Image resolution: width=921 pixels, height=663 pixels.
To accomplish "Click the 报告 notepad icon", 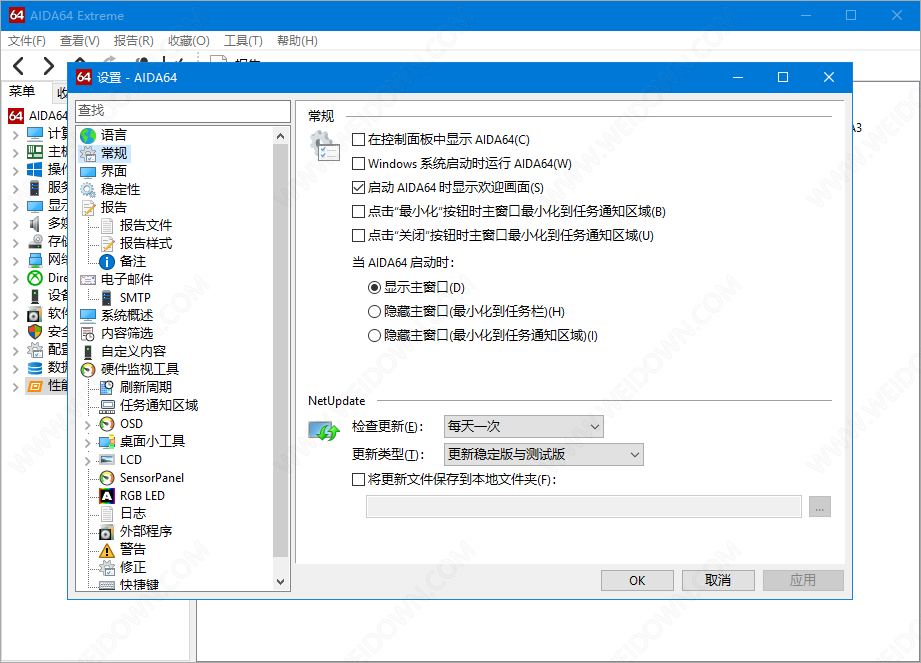I will [88, 208].
